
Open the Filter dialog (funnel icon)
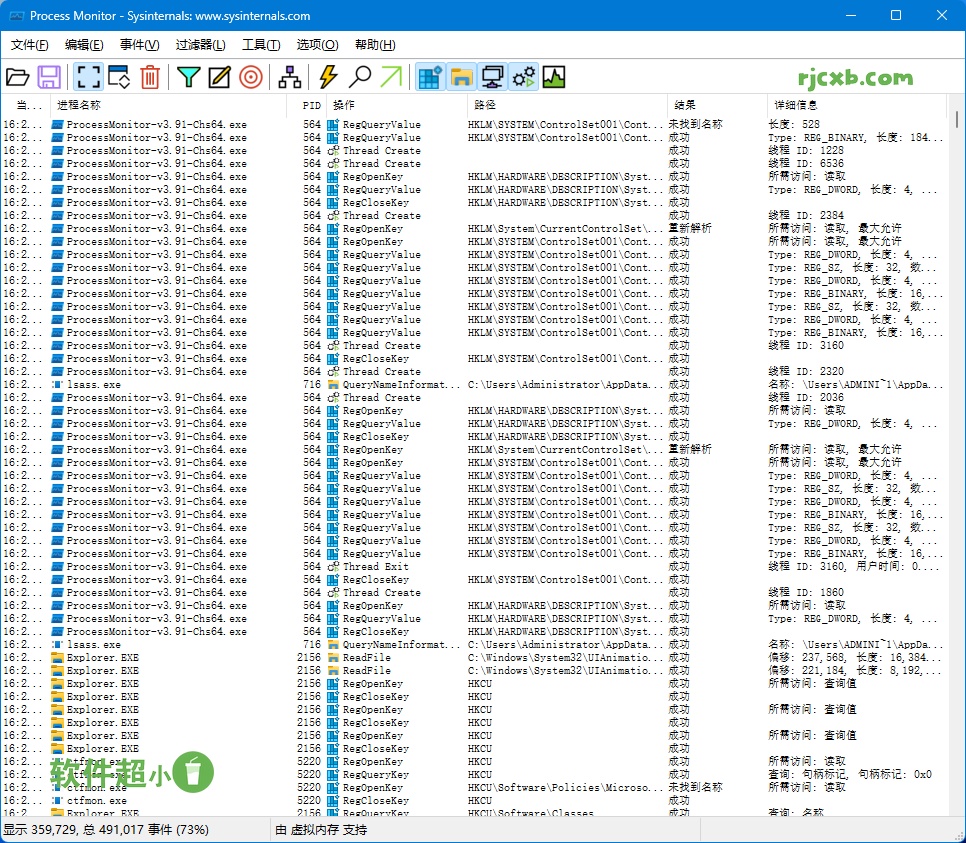188,77
